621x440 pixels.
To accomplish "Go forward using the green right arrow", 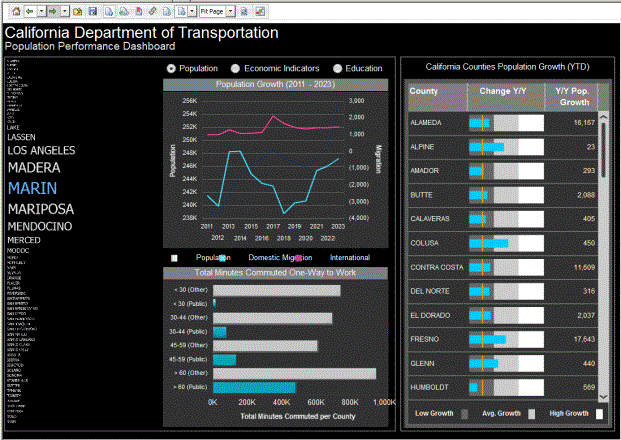I will tap(52, 10).
